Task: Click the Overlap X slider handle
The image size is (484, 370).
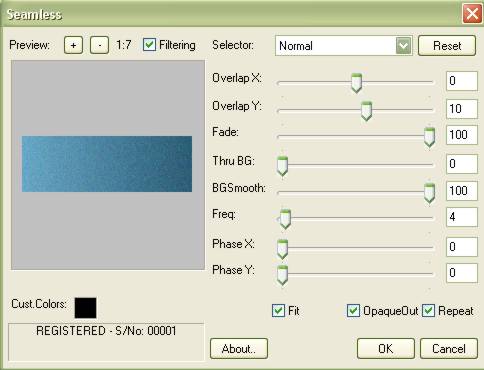Action: 356,83
